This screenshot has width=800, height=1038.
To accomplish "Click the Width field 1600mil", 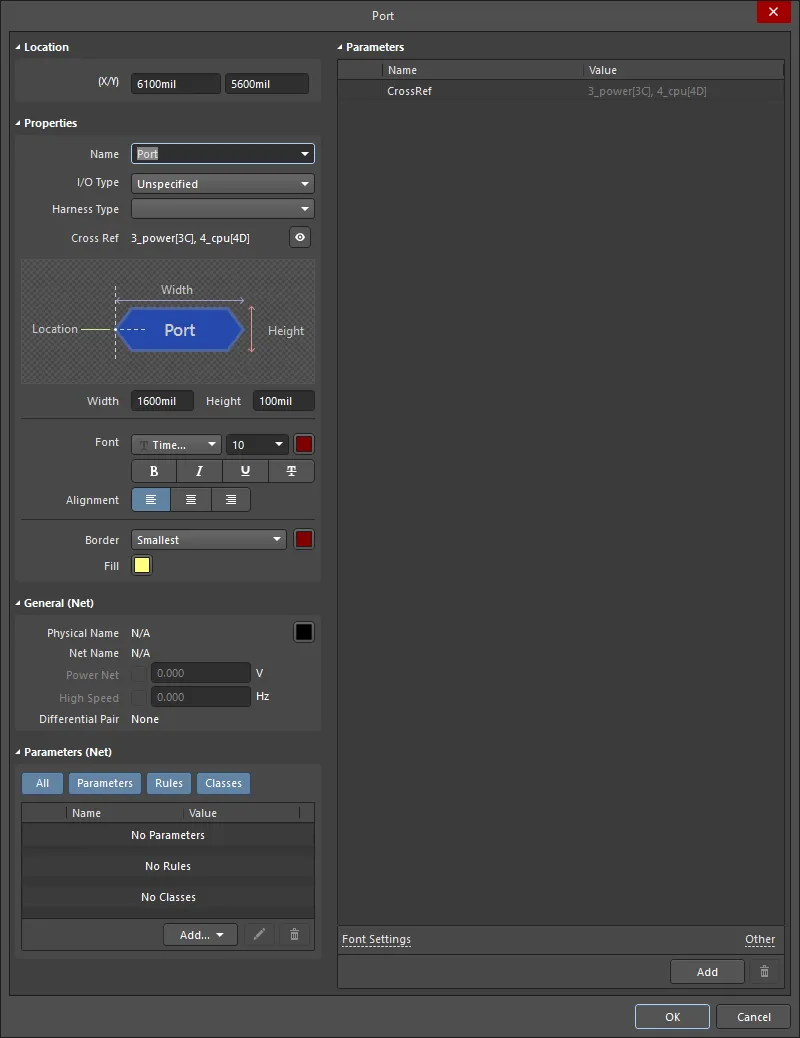I will 162,401.
